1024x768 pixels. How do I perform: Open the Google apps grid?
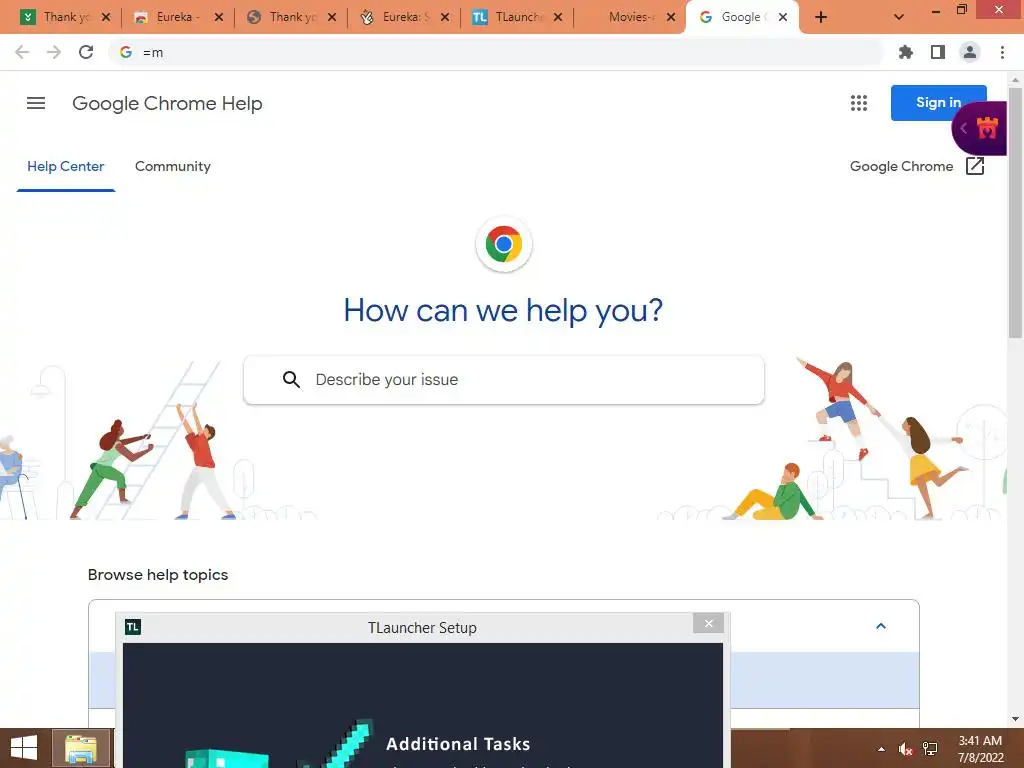(x=859, y=103)
